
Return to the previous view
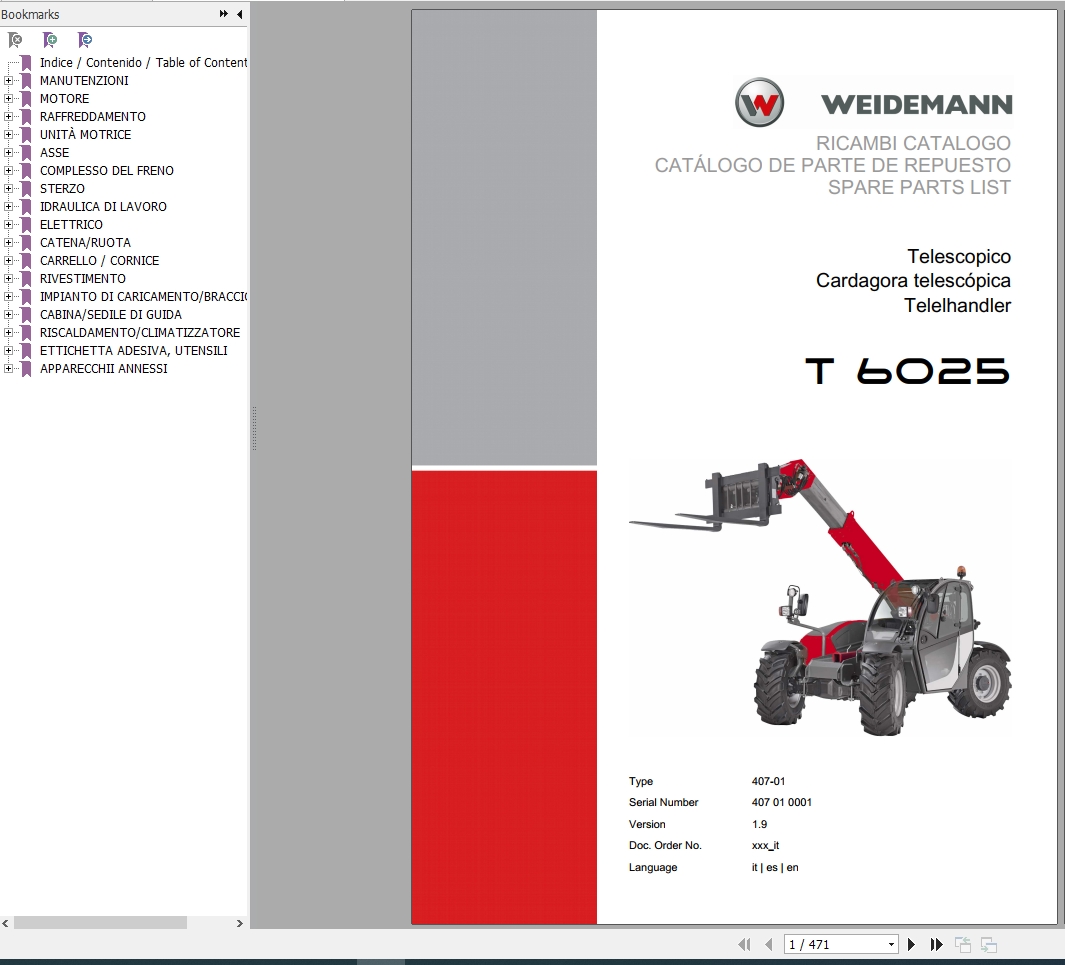pyautogui.click(x=961, y=944)
